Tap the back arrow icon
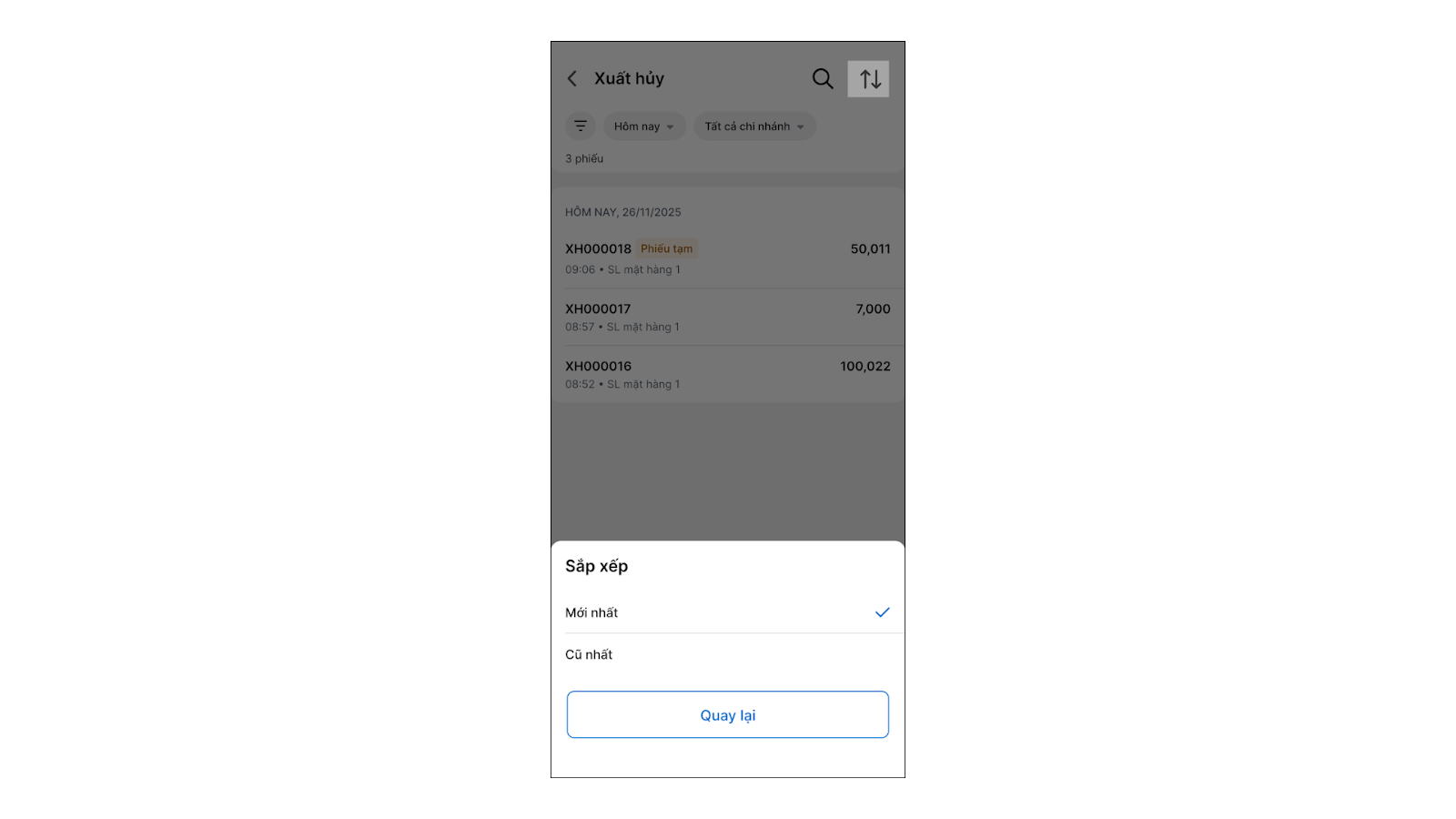Viewport: 1456px width, 819px height. [572, 79]
